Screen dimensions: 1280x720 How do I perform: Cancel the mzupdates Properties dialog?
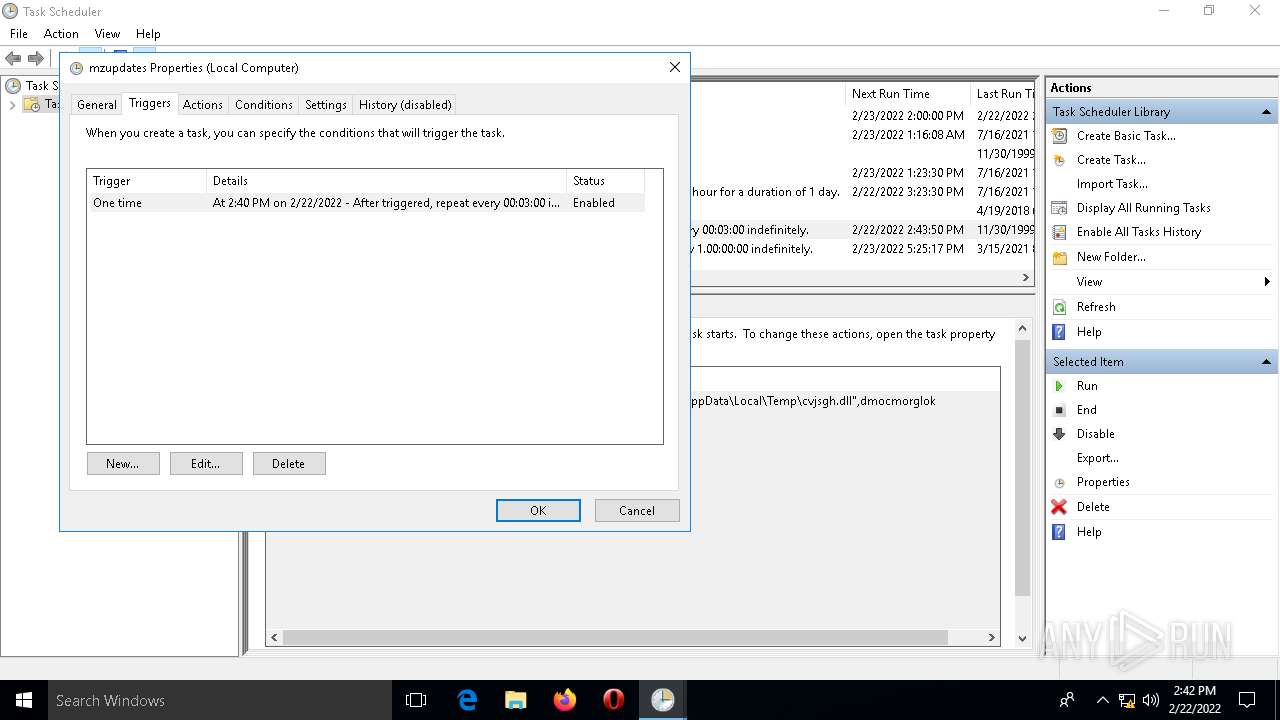coord(637,510)
